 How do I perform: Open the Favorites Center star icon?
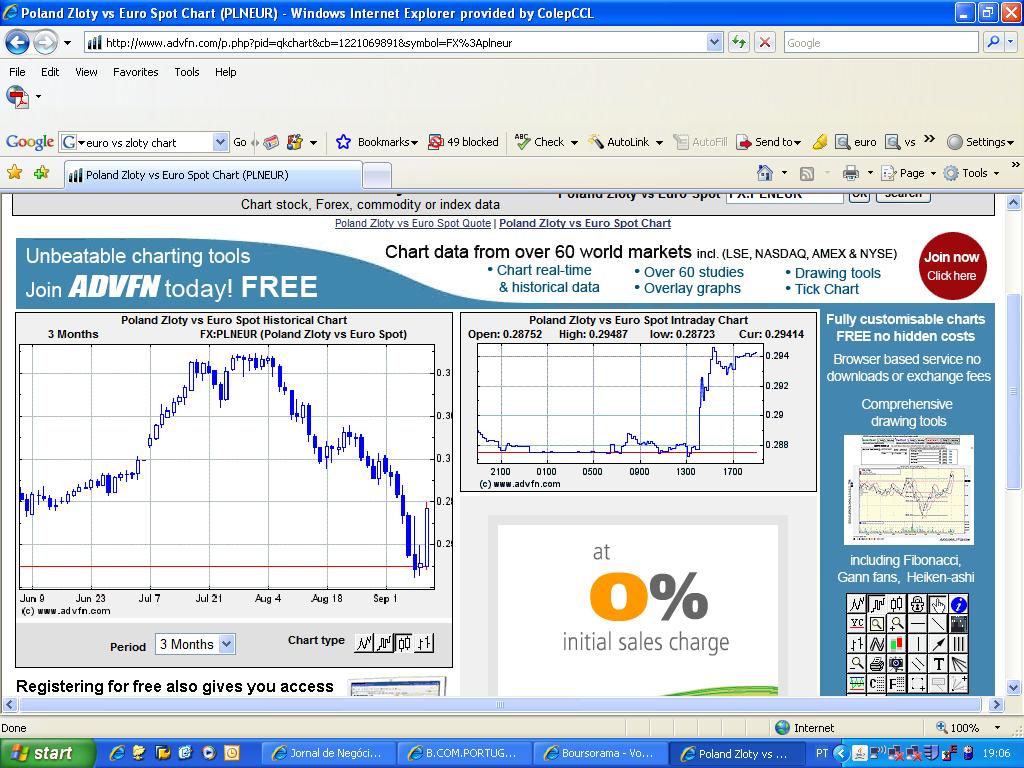click(14, 172)
